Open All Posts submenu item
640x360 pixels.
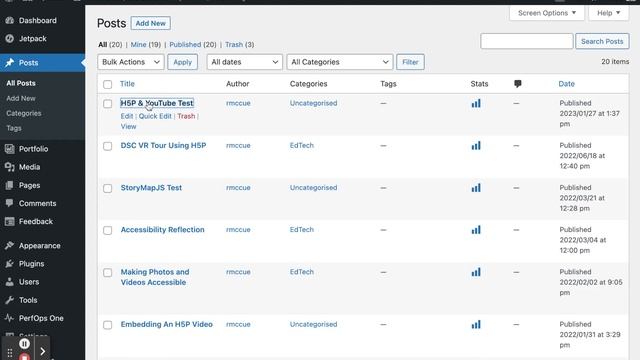pyautogui.click(x=21, y=83)
